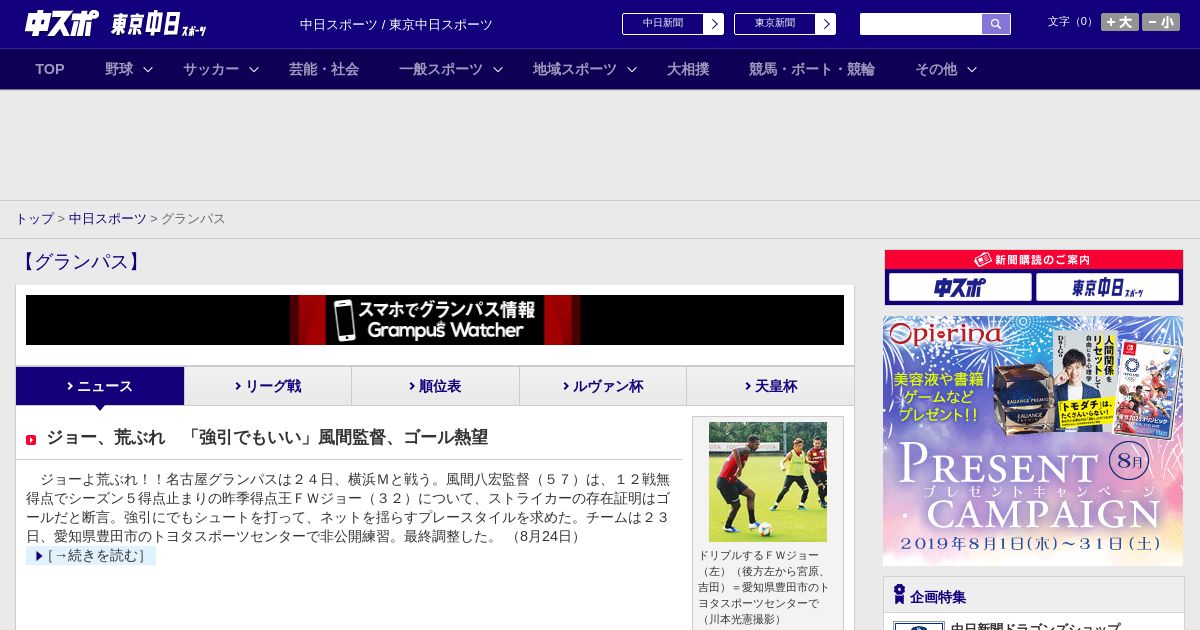1200x630 pixels.
Task: Click 中スポ subscription button in sidebar
Action: [960, 288]
